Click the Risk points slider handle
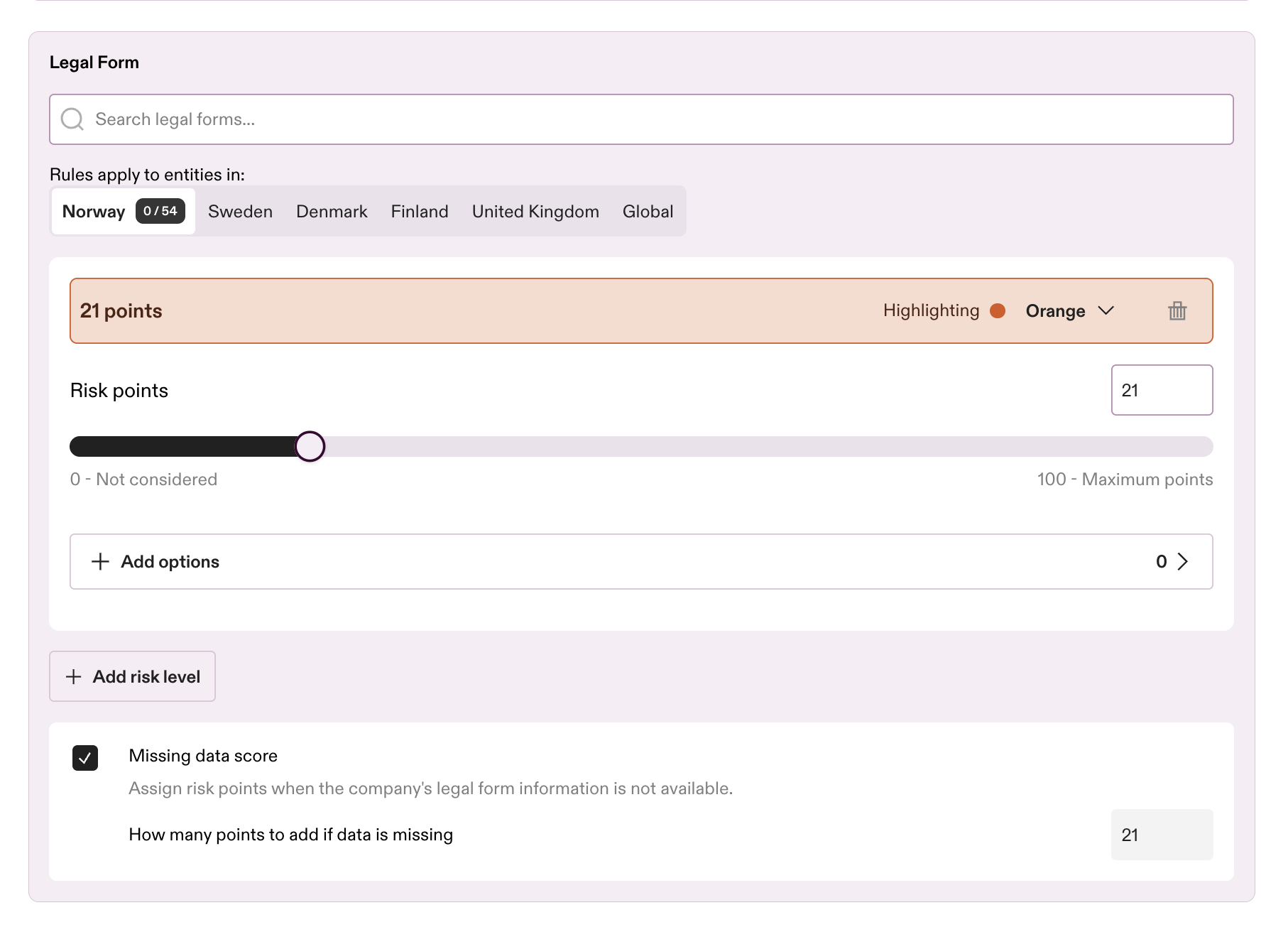This screenshot has width=1288, height=932. [310, 447]
